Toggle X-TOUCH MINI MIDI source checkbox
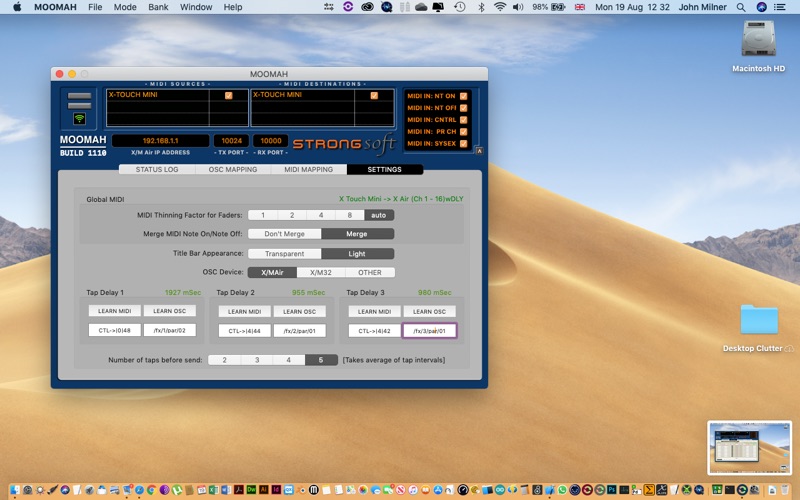 pos(229,96)
